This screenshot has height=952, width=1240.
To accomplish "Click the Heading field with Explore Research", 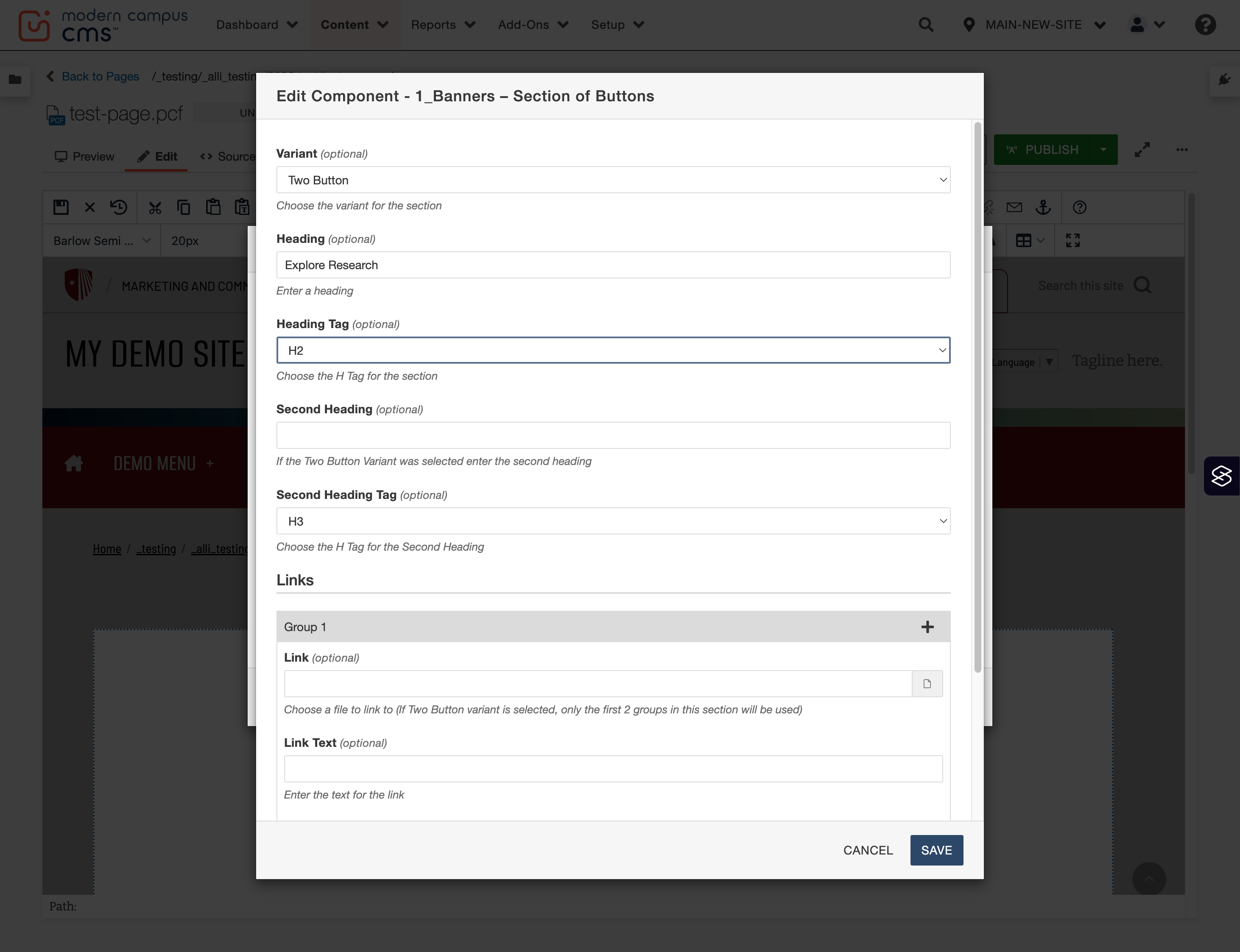I will click(614, 265).
